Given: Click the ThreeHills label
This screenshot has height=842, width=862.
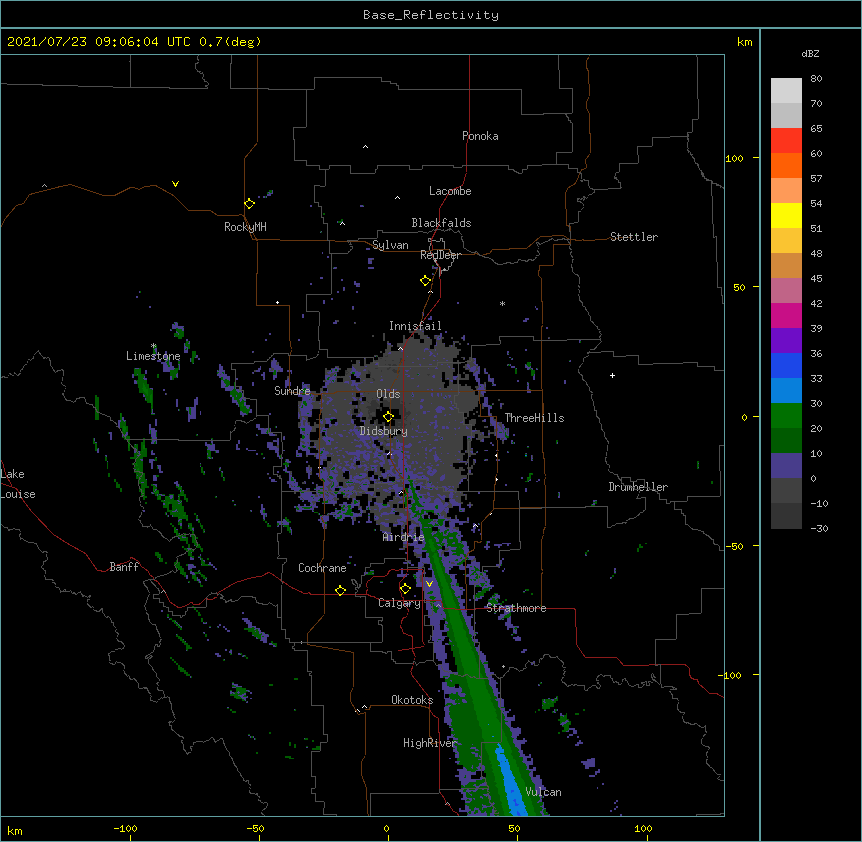Looking at the screenshot, I should (x=534, y=418).
